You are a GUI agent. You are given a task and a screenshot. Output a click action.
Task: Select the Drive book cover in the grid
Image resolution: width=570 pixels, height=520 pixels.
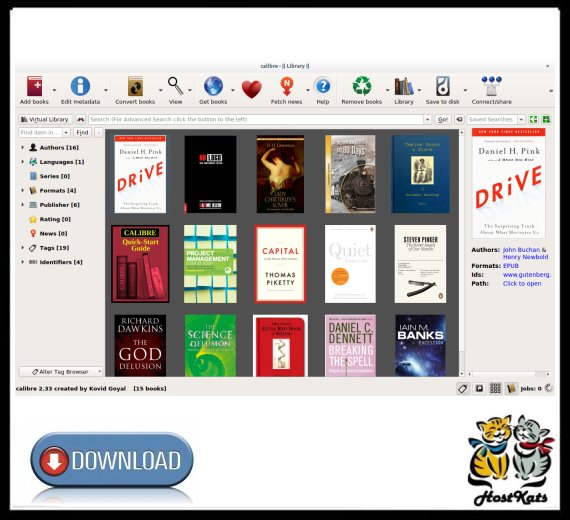tap(140, 174)
